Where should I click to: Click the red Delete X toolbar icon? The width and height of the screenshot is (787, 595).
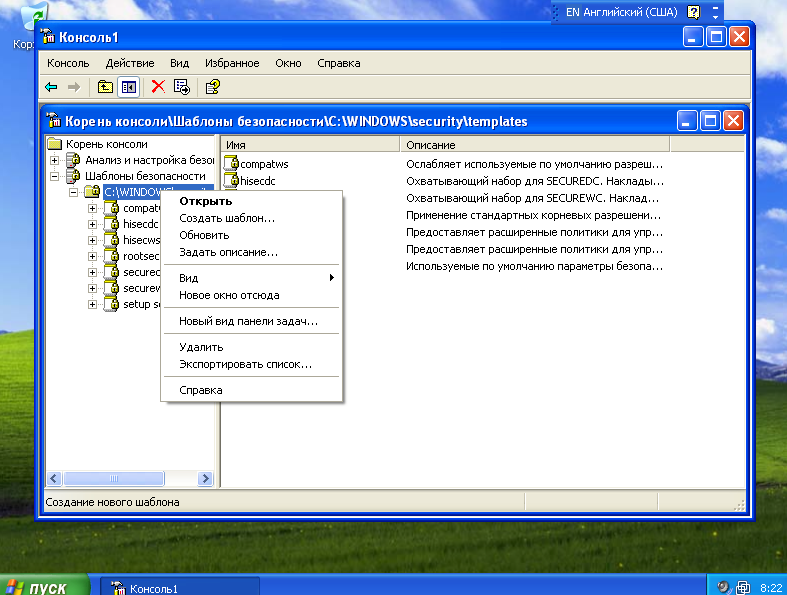[158, 87]
